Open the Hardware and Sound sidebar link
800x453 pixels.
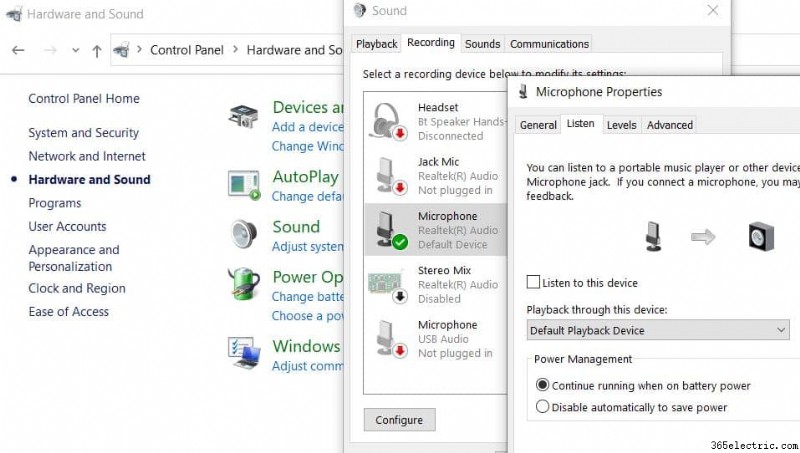pos(89,180)
